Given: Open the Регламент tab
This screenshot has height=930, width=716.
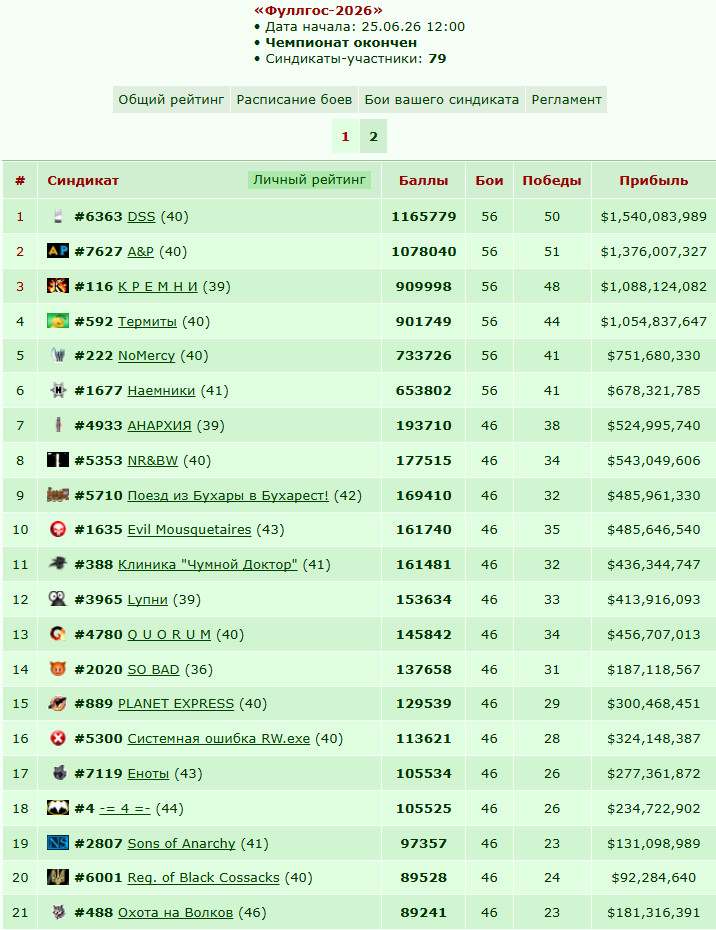Looking at the screenshot, I should coord(566,100).
